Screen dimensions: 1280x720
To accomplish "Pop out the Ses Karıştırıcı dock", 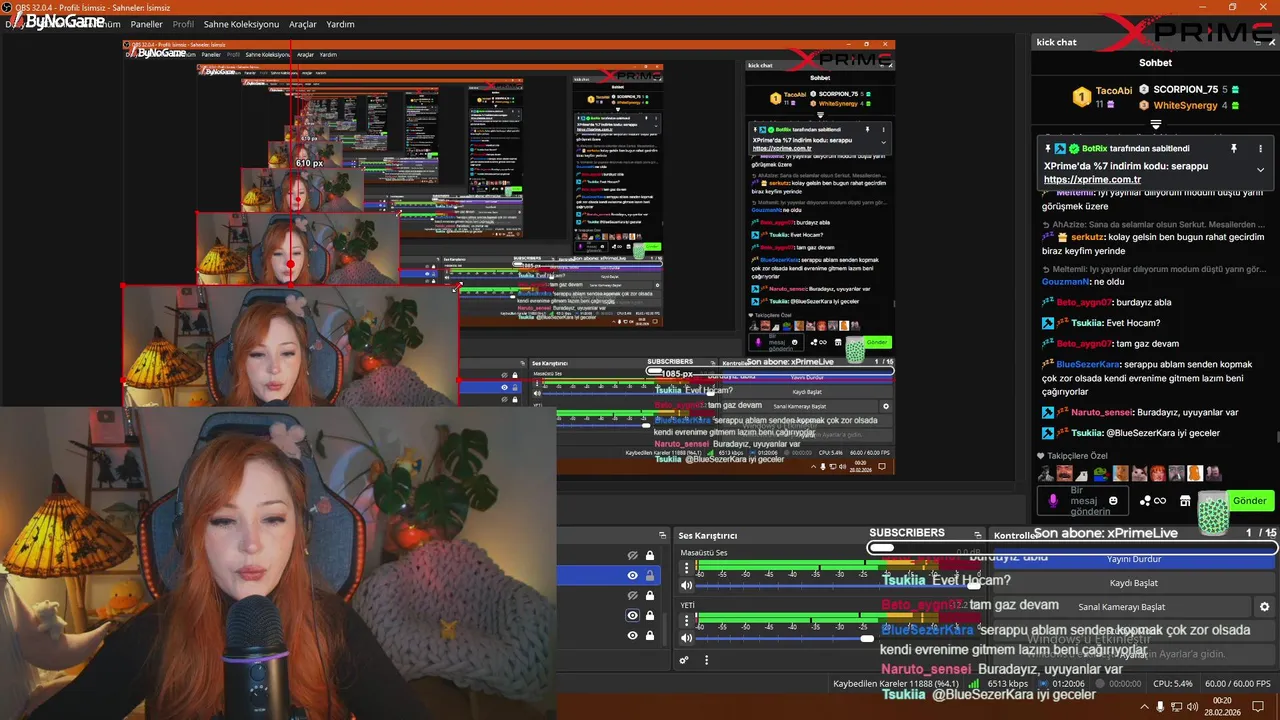I will [977, 535].
